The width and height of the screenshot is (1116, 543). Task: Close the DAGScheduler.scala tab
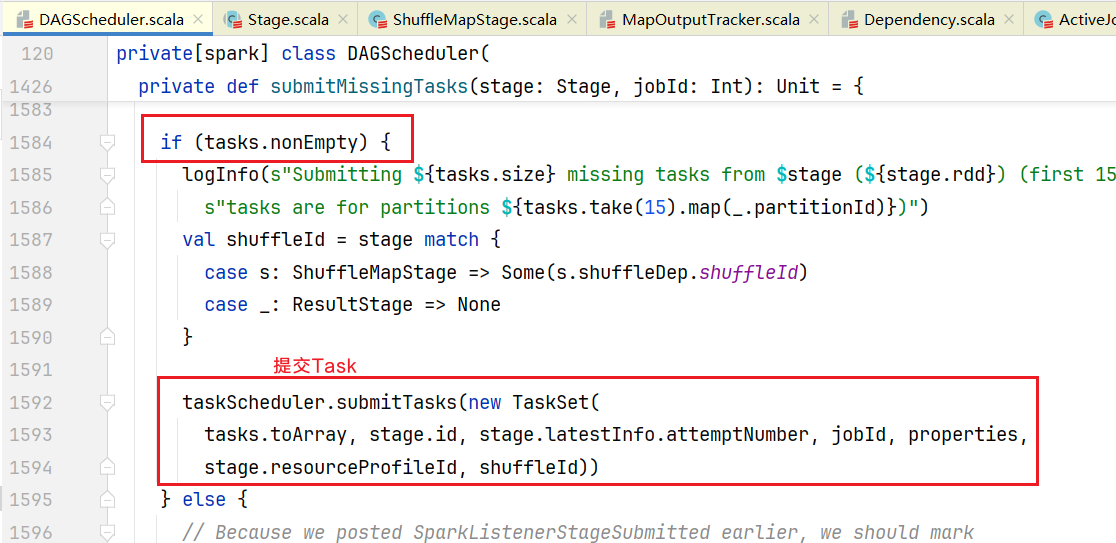(198, 20)
